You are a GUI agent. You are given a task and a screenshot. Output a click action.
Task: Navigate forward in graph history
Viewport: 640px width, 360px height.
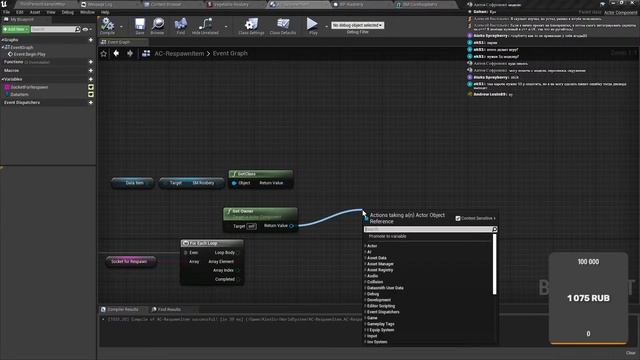pyautogui.click(x=130, y=53)
